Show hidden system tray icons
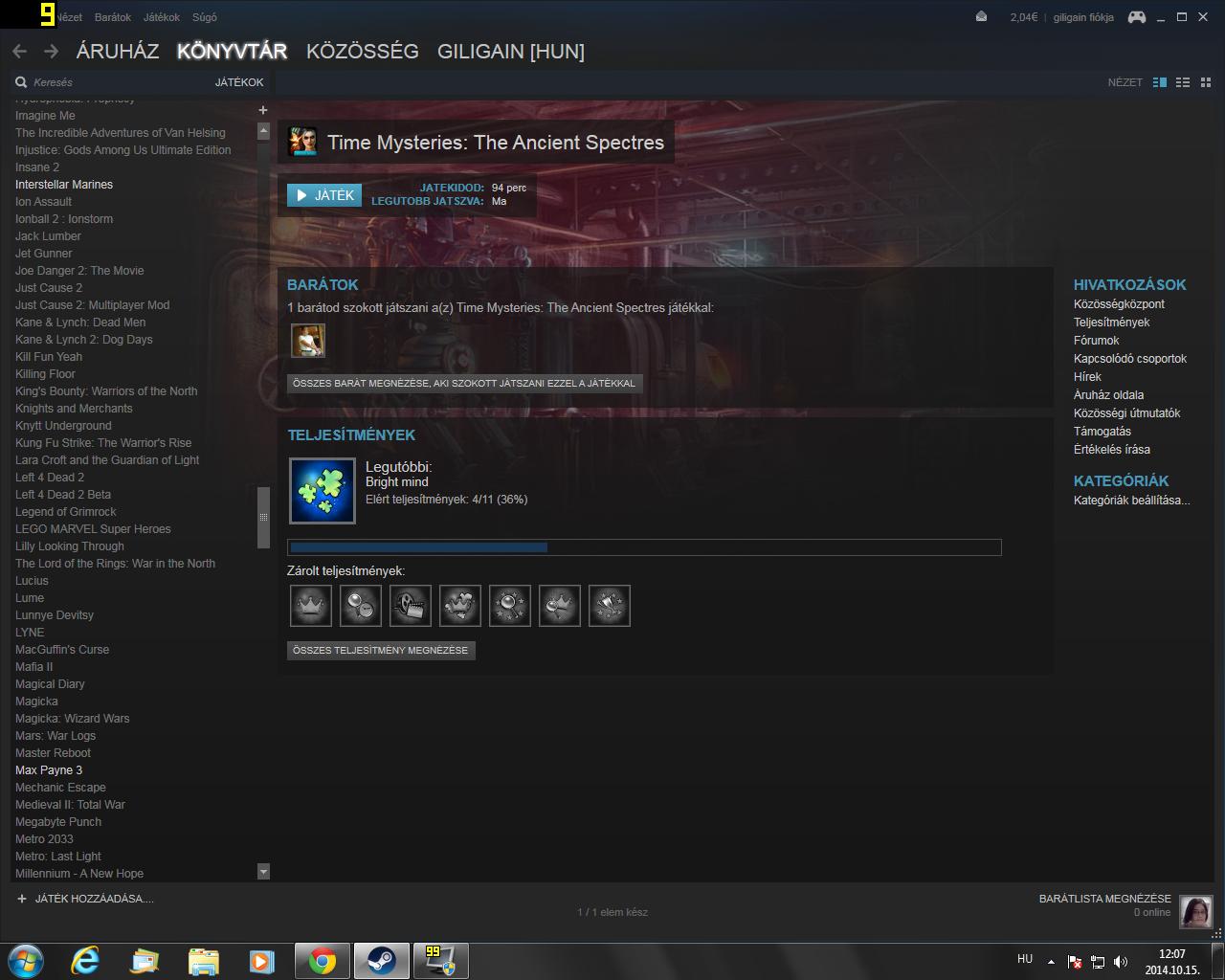The image size is (1225, 980). (x=1052, y=962)
